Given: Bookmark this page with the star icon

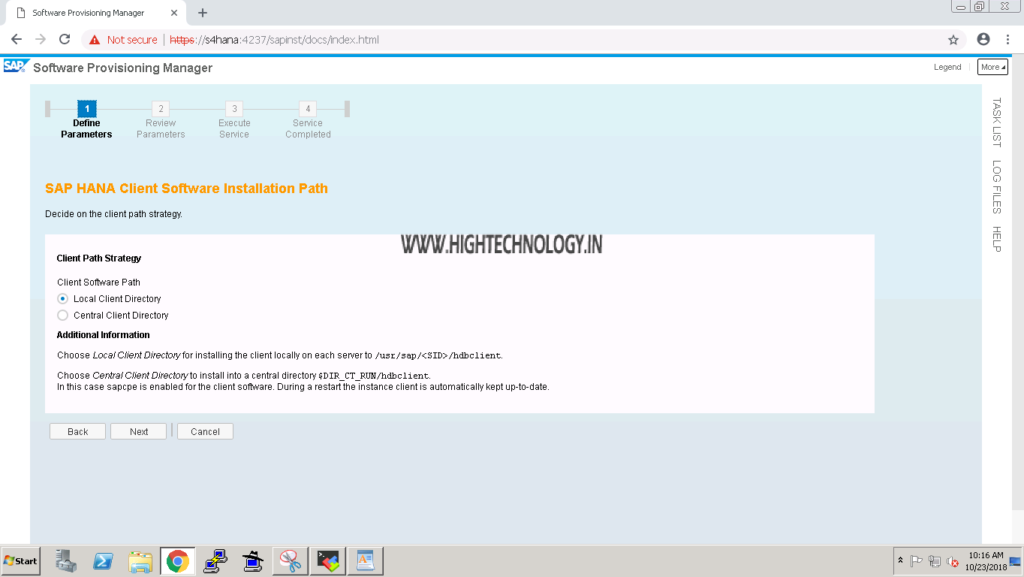Looking at the screenshot, I should click(x=953, y=40).
